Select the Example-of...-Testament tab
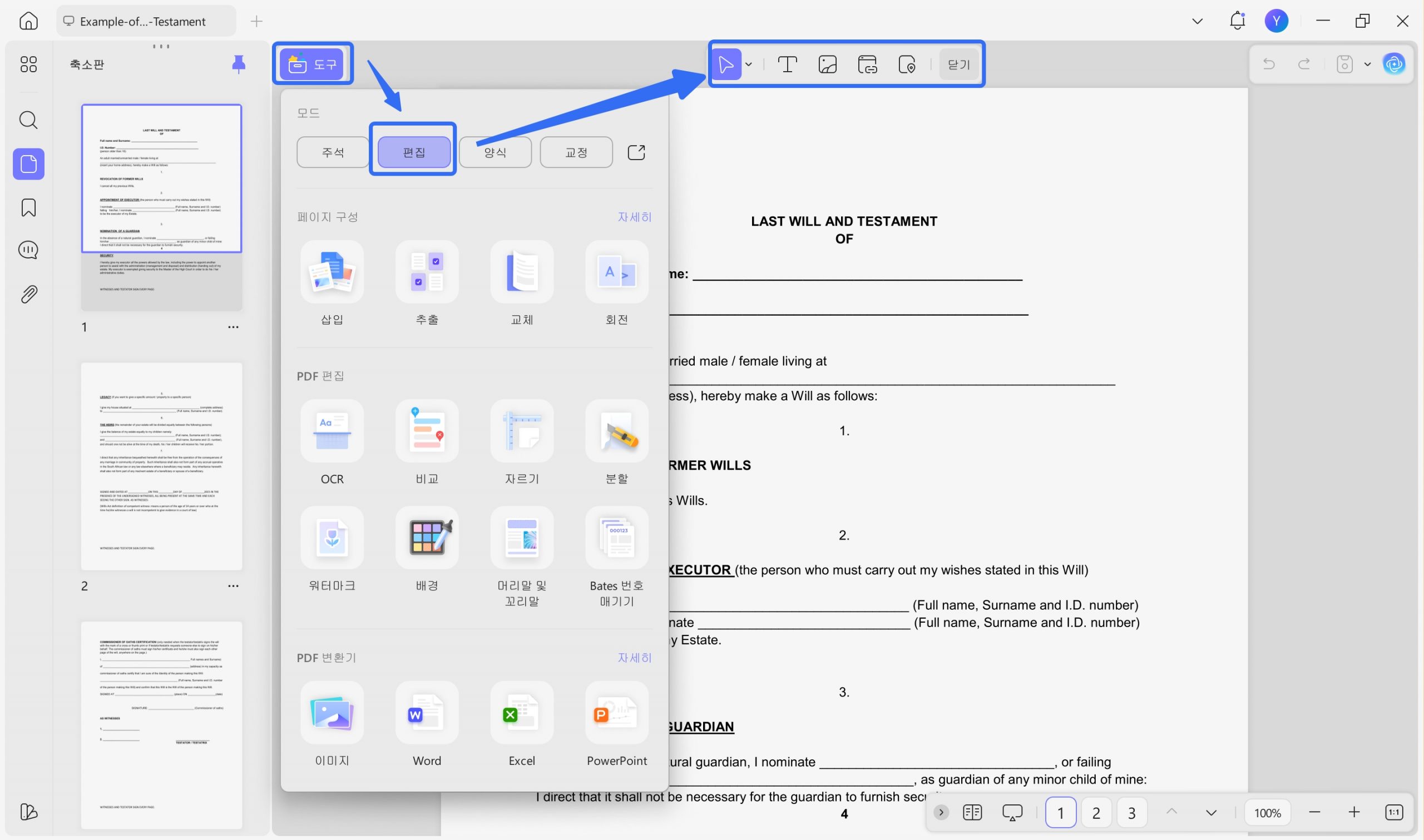 tap(146, 21)
